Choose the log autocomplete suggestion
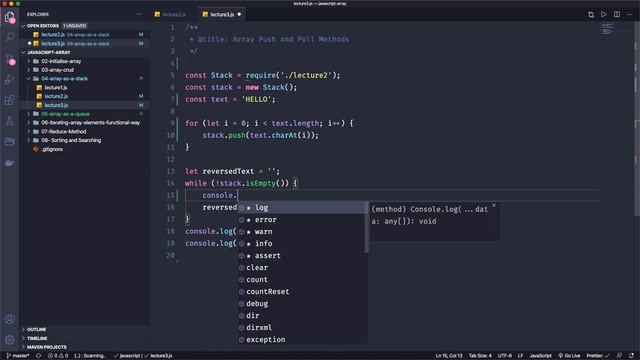This screenshot has width=640, height=360. click(302, 208)
